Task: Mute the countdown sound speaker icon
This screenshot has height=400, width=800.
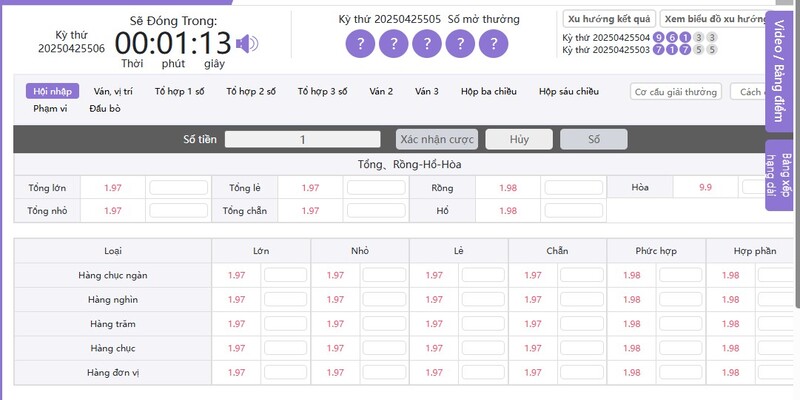Action: [247, 43]
